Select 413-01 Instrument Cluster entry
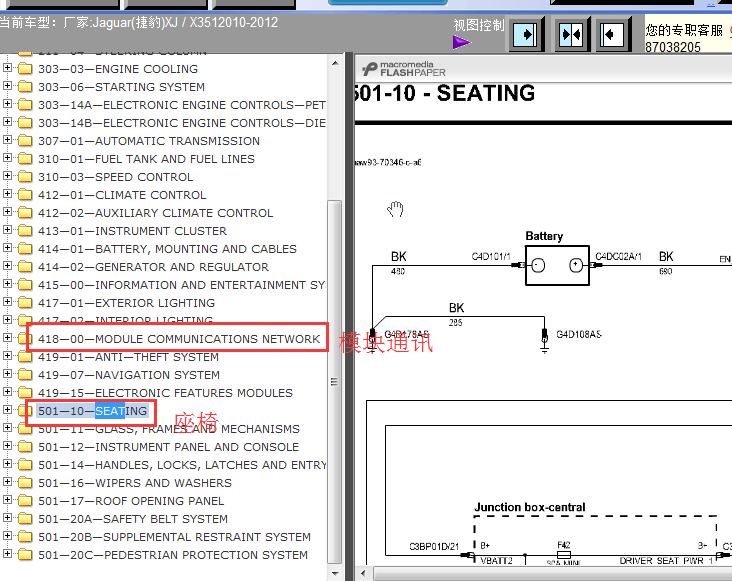Viewport: 732px width, 581px height. point(133,231)
